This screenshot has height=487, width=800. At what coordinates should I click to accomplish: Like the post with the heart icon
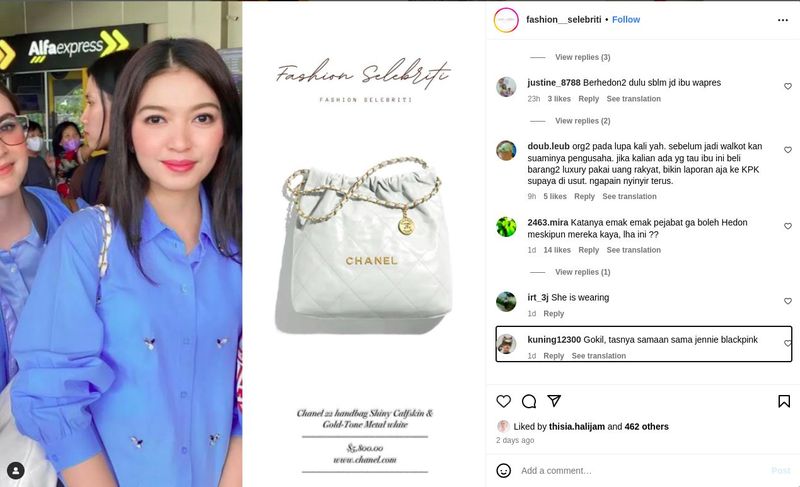pyautogui.click(x=504, y=401)
